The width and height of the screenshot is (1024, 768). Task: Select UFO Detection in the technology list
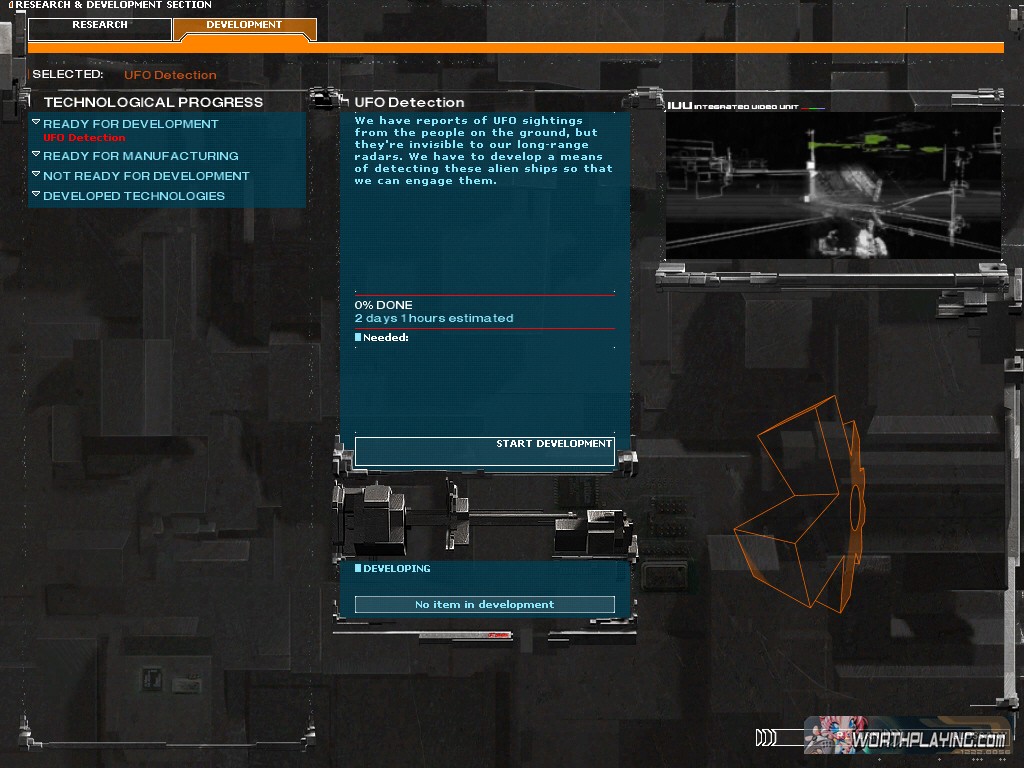coord(84,138)
